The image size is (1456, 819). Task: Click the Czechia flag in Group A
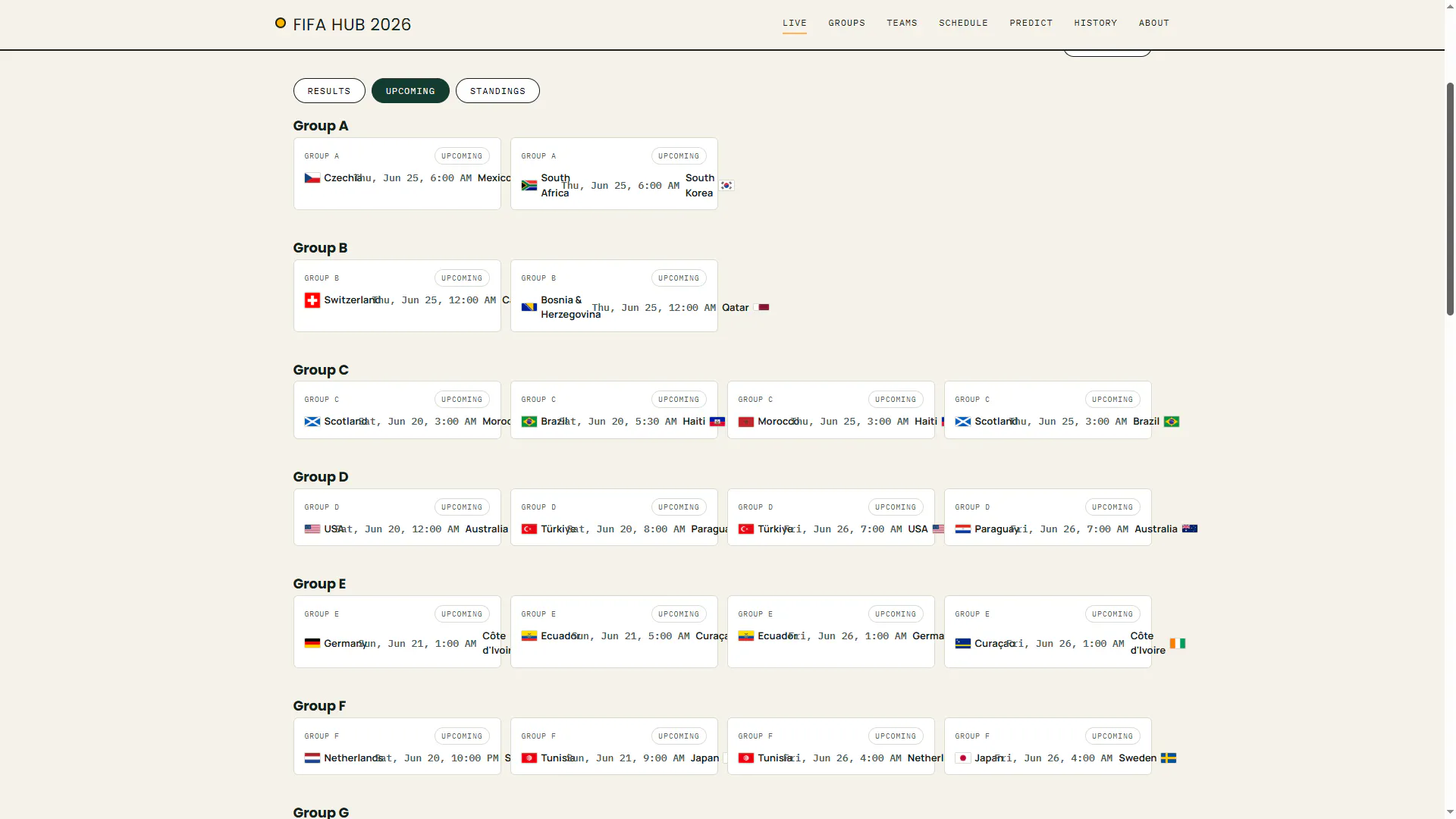click(x=312, y=178)
